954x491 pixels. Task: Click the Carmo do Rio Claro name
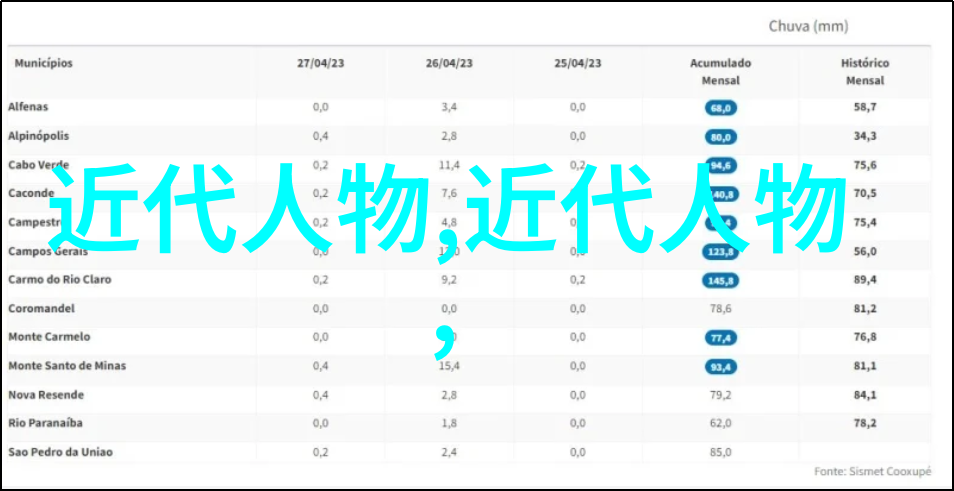(x=60, y=280)
